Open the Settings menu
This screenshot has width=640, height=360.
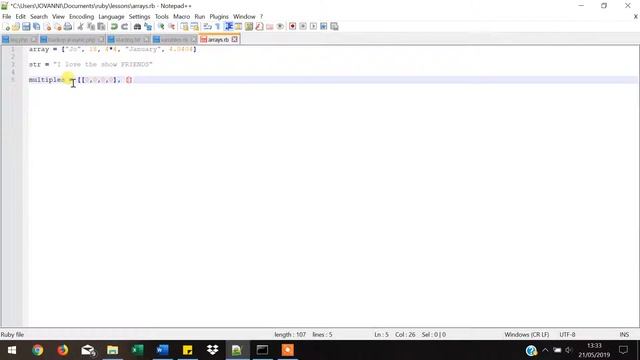pos(139,17)
